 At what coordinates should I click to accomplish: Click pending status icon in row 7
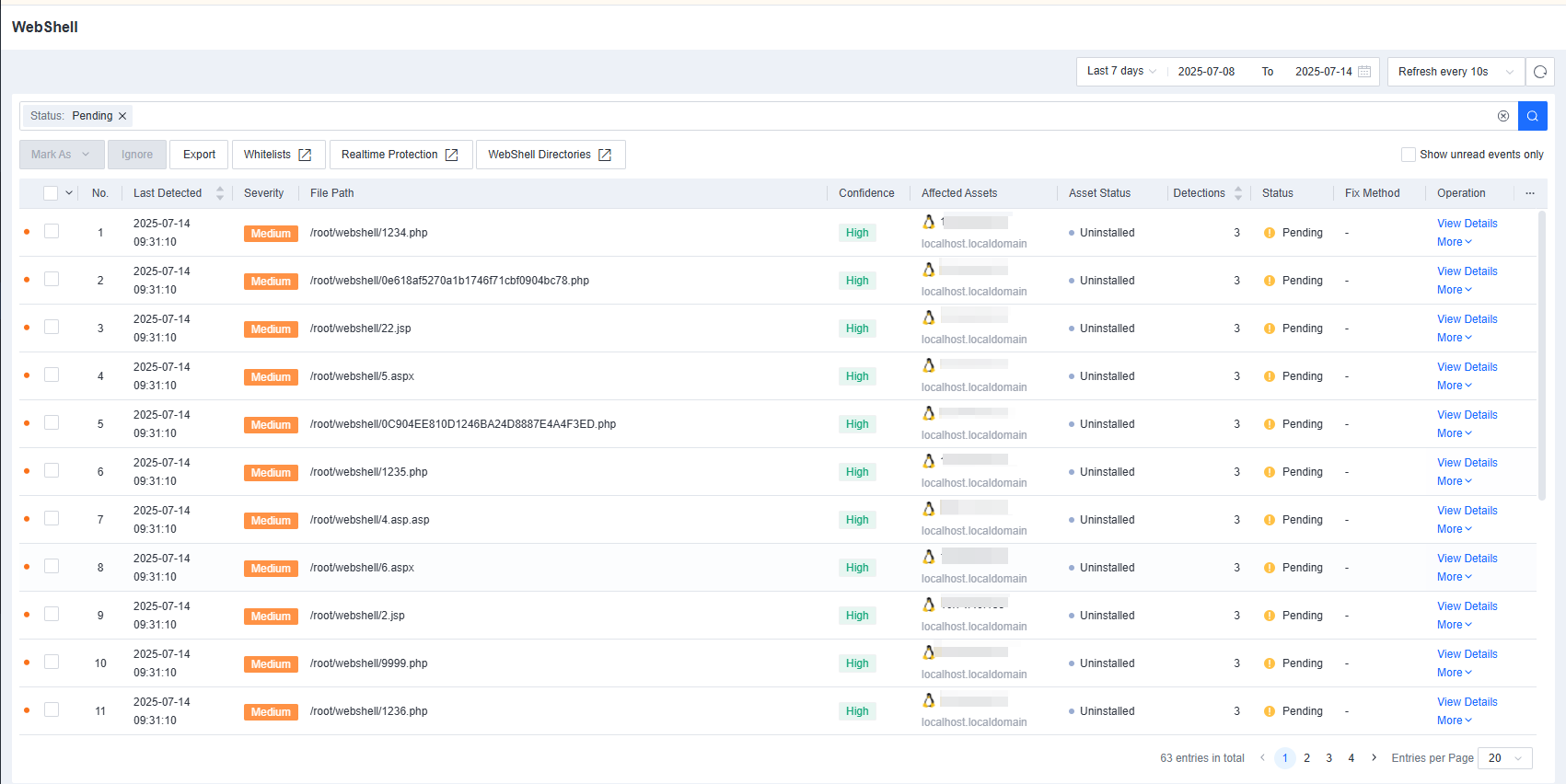pyautogui.click(x=1270, y=520)
